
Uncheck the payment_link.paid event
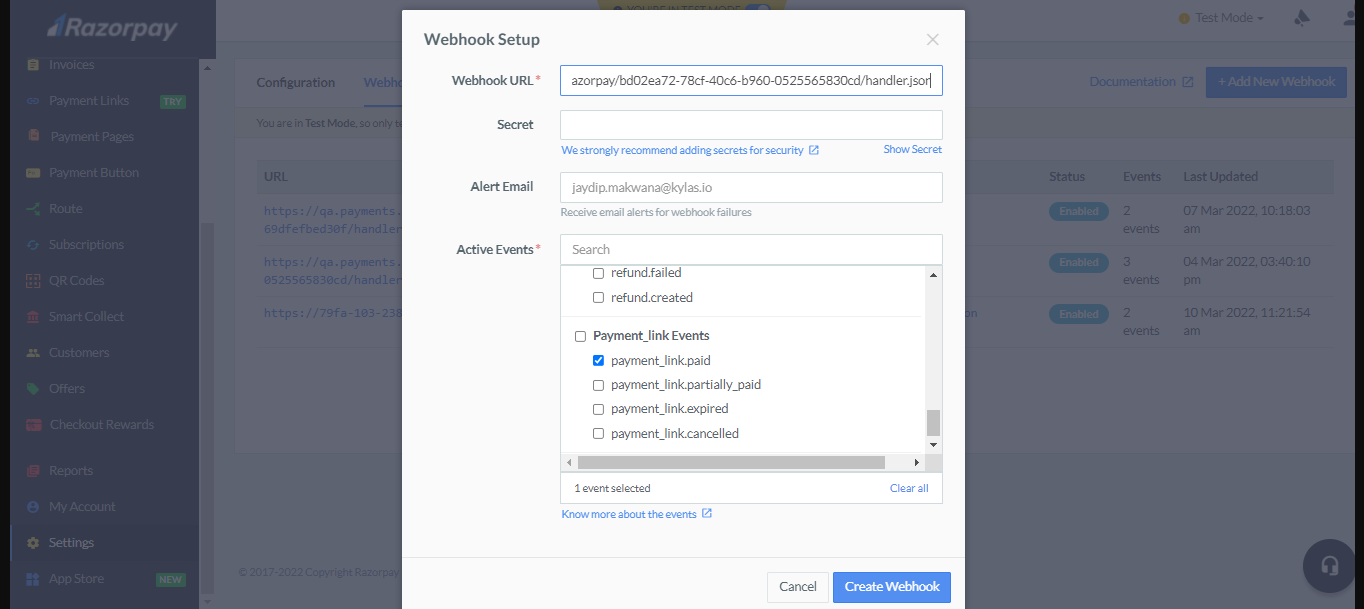(x=598, y=361)
